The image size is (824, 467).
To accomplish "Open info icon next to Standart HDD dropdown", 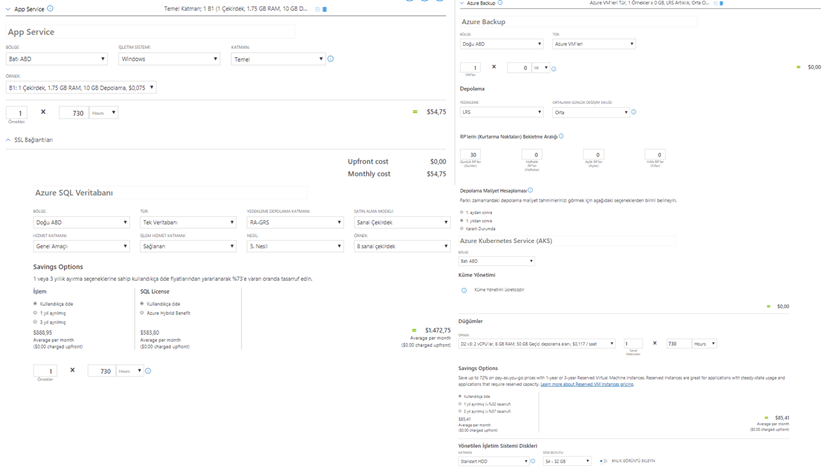I will click(x=533, y=461).
